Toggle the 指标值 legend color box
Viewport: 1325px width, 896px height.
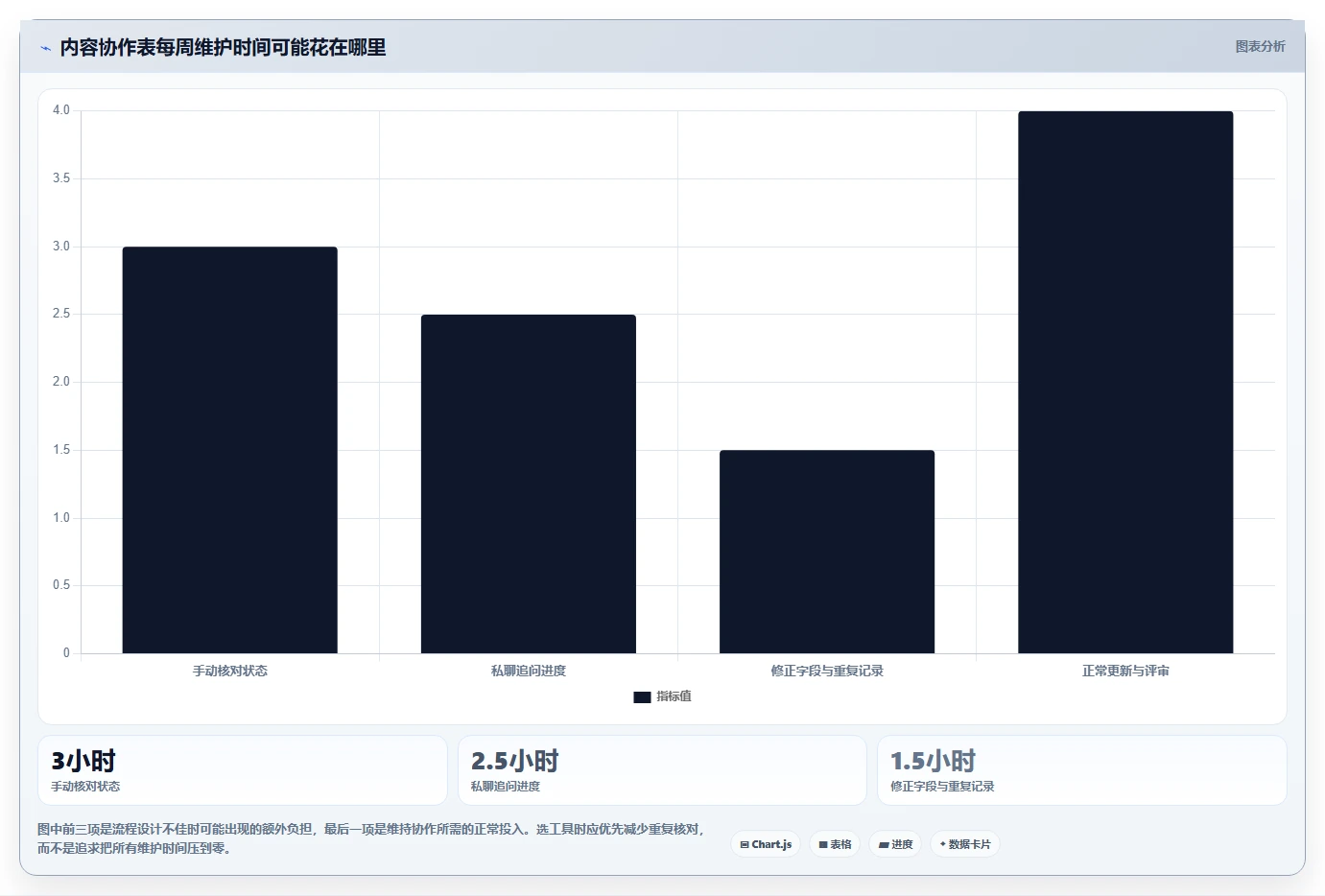click(642, 697)
